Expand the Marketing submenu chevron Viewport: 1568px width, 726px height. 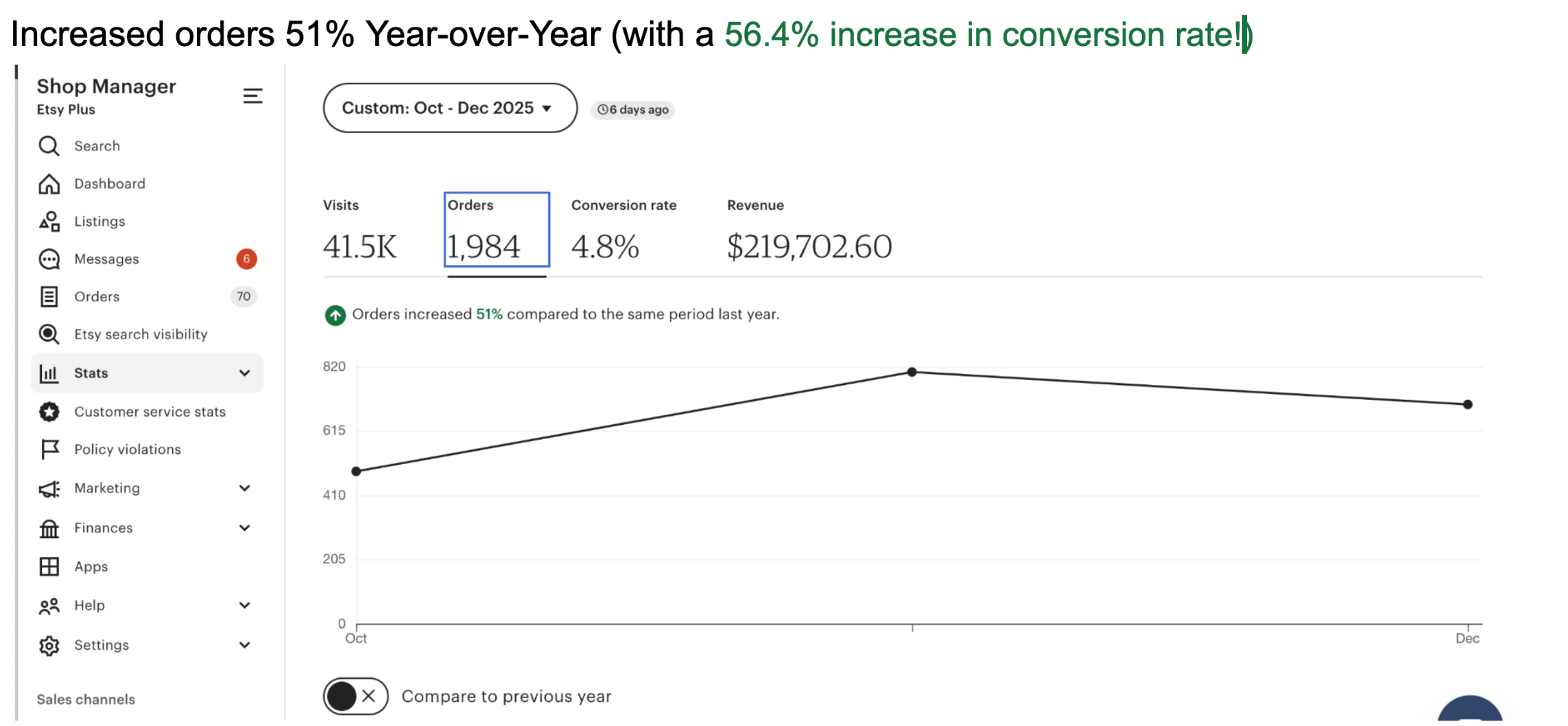pyautogui.click(x=245, y=489)
